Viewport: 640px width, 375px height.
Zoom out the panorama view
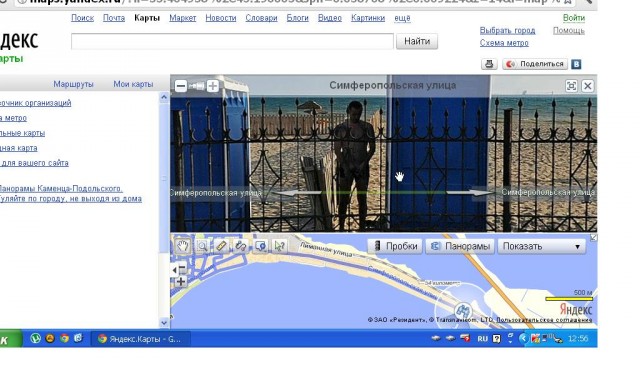coord(181,86)
